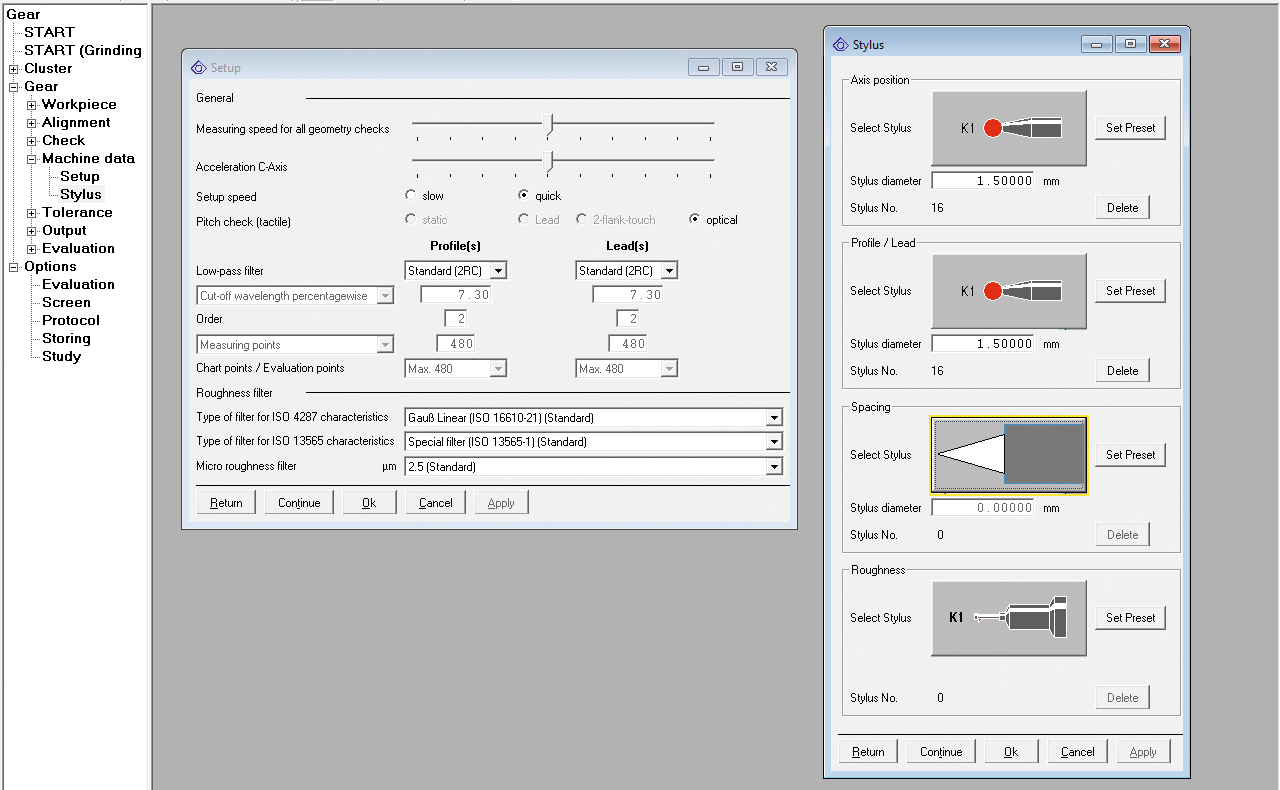Viewport: 1280px width, 790px height.
Task: Expand the Output tree node
Action: pyautogui.click(x=32, y=231)
